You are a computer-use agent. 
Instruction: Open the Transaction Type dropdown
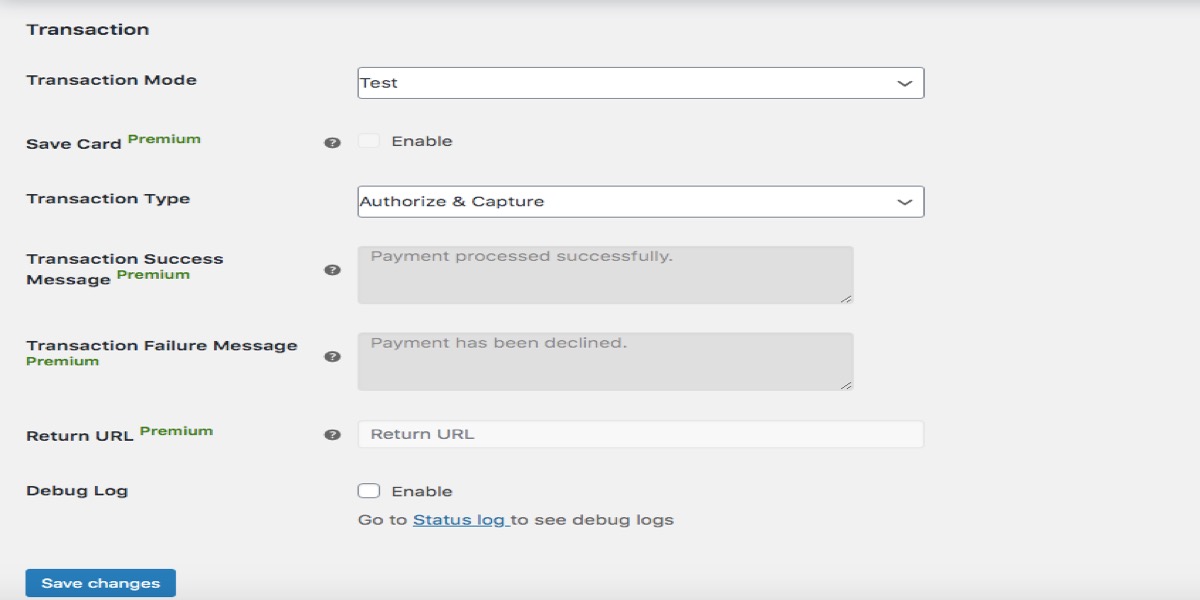(x=641, y=201)
